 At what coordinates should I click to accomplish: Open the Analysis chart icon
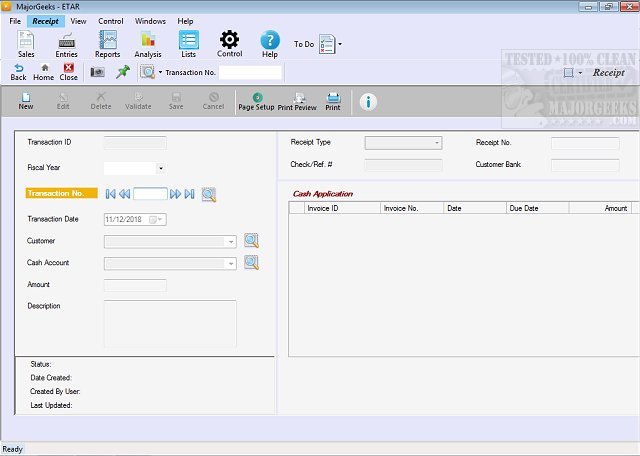pos(148,42)
